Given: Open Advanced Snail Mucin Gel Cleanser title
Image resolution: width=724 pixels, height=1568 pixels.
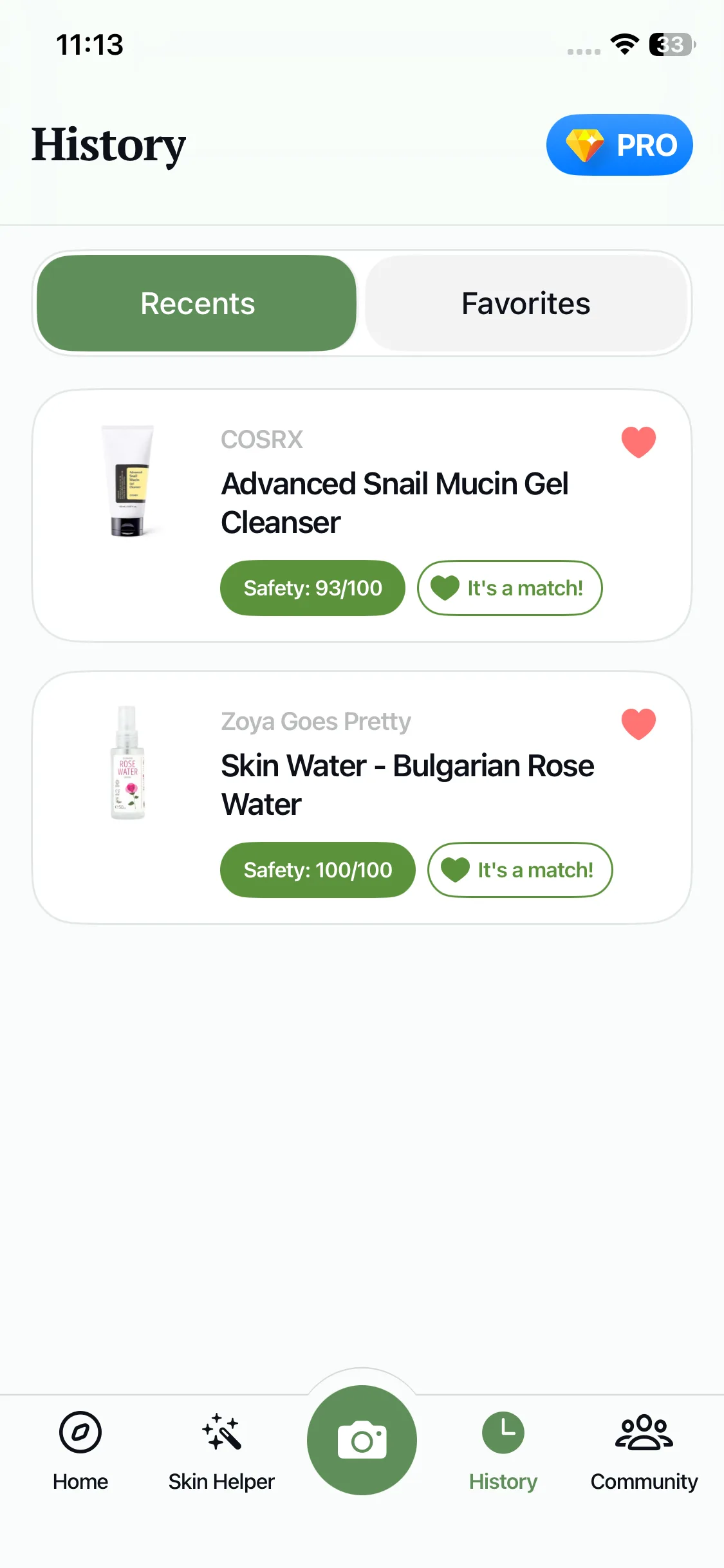Looking at the screenshot, I should click(394, 503).
